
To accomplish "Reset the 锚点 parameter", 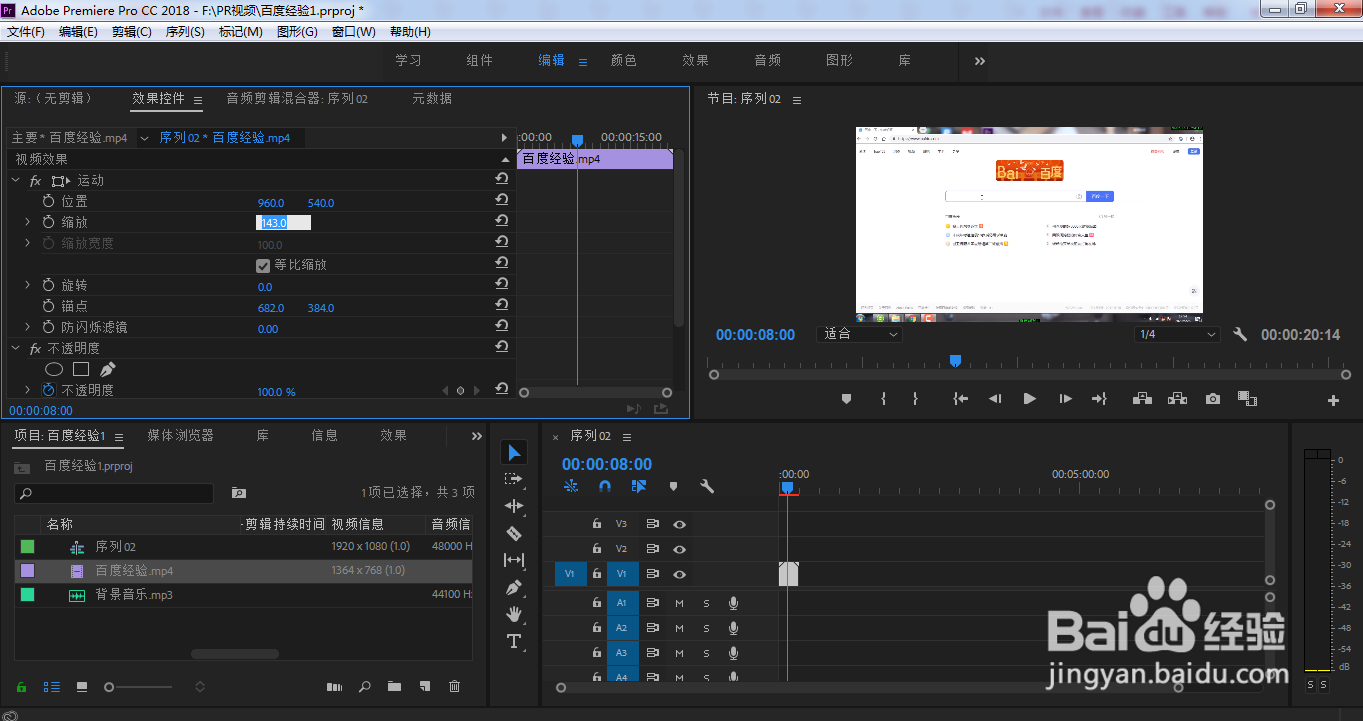I will tap(502, 306).
